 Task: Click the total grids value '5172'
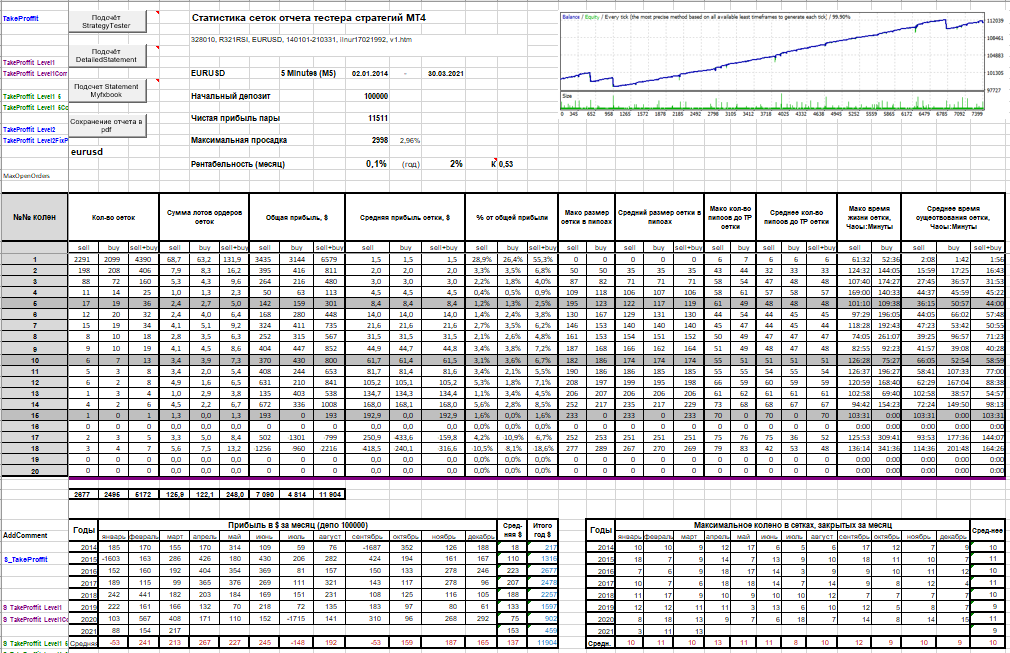[x=143, y=495]
